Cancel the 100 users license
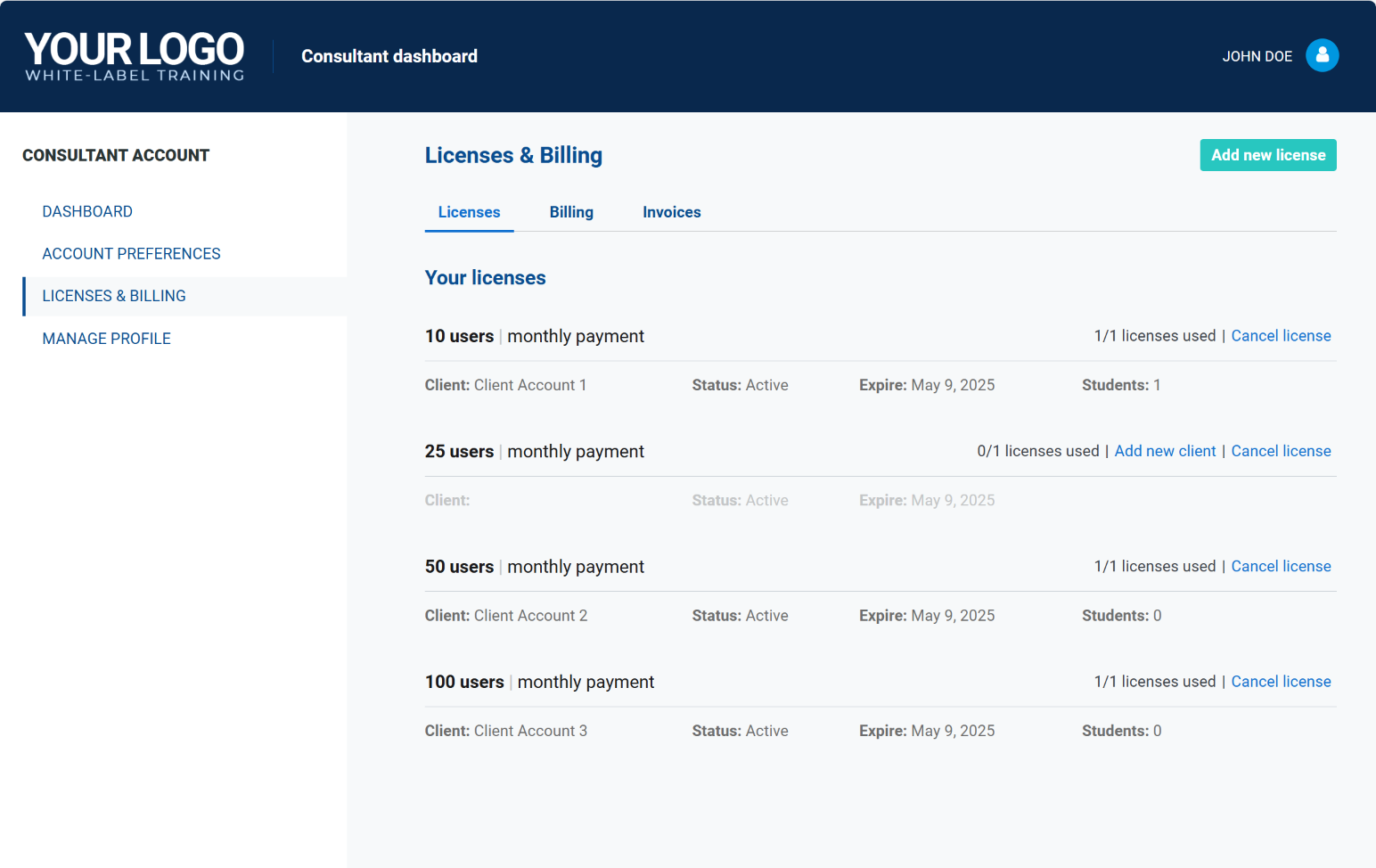The width and height of the screenshot is (1376, 868). point(1281,682)
